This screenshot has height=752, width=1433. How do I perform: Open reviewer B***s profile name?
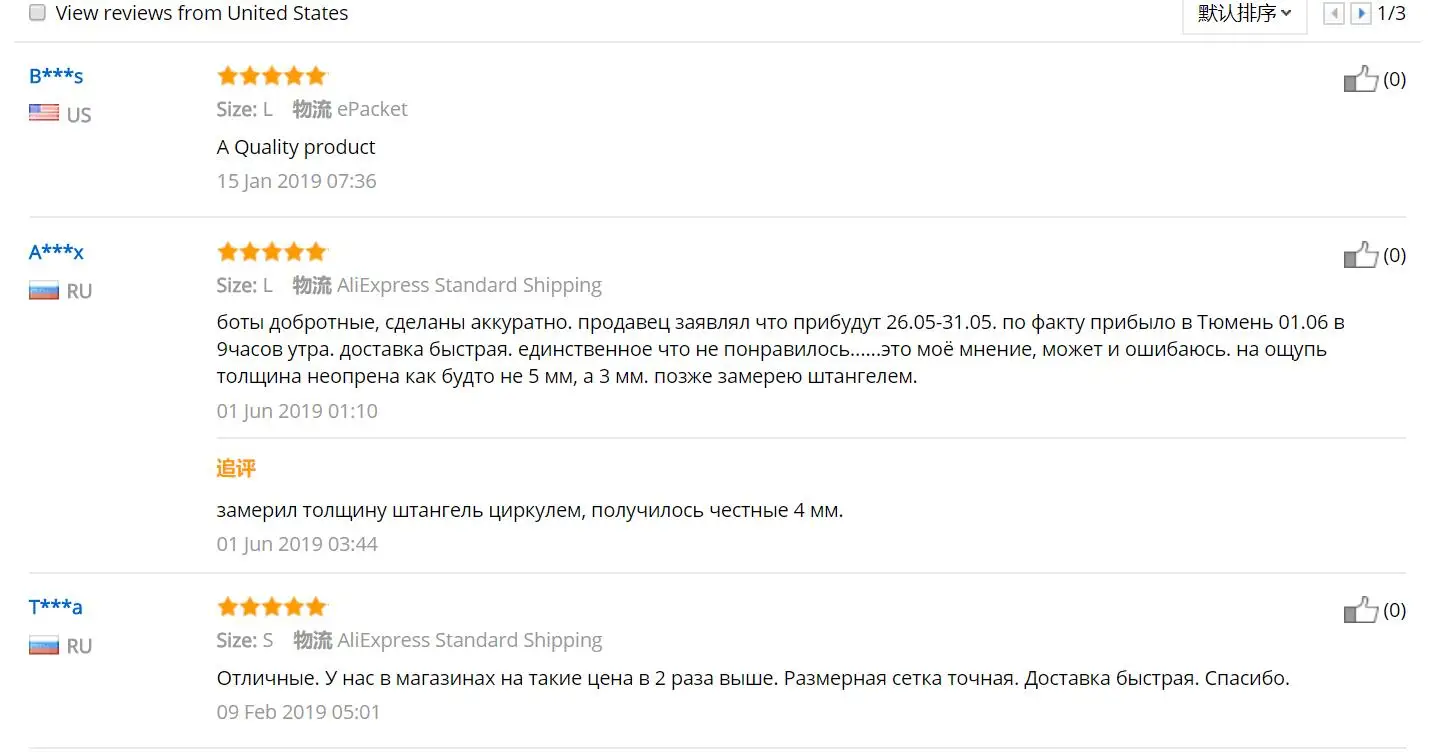coord(56,76)
